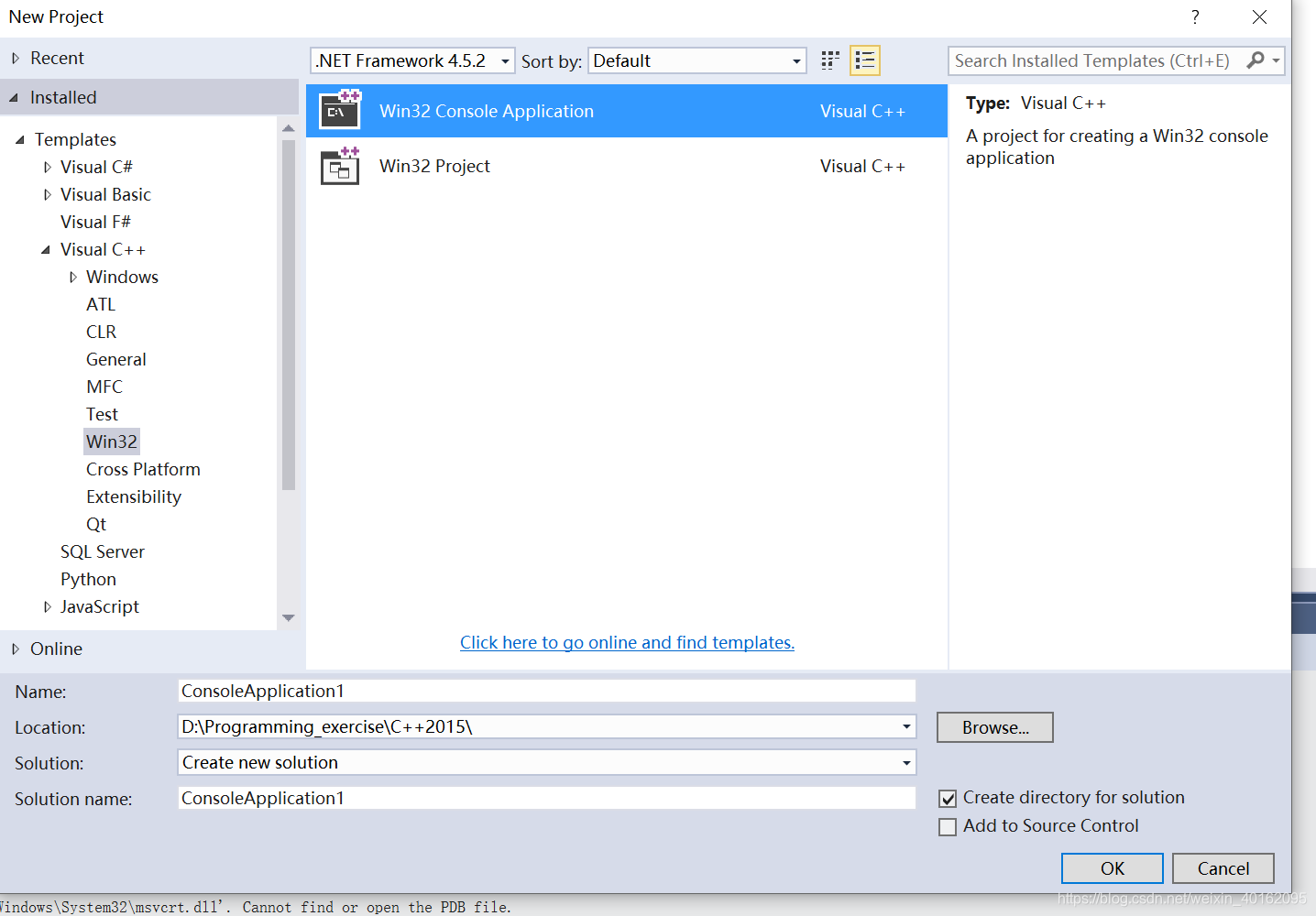The width and height of the screenshot is (1316, 916).
Task: Select Win32 template category
Action: tap(112, 442)
